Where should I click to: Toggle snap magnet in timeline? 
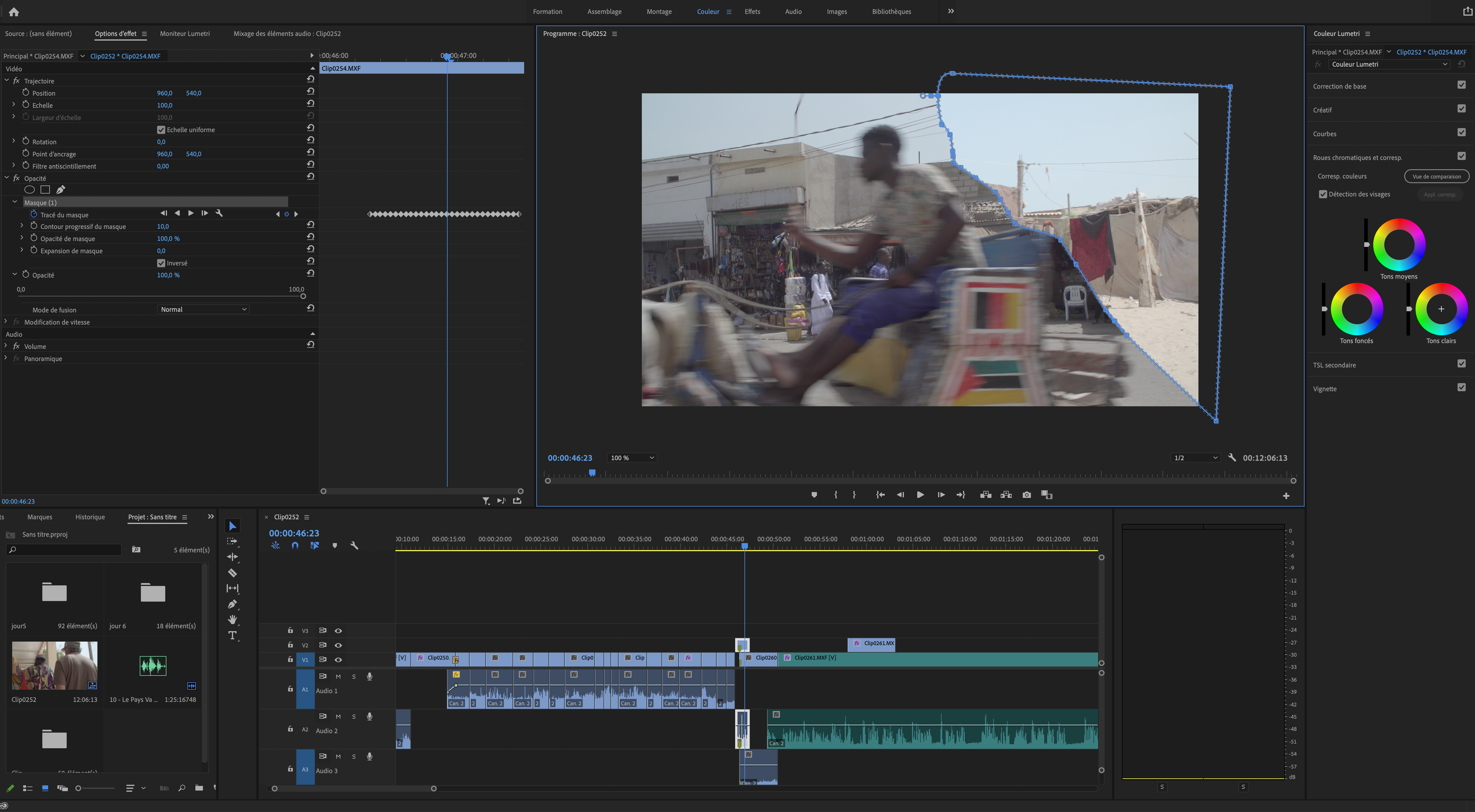pyautogui.click(x=295, y=546)
